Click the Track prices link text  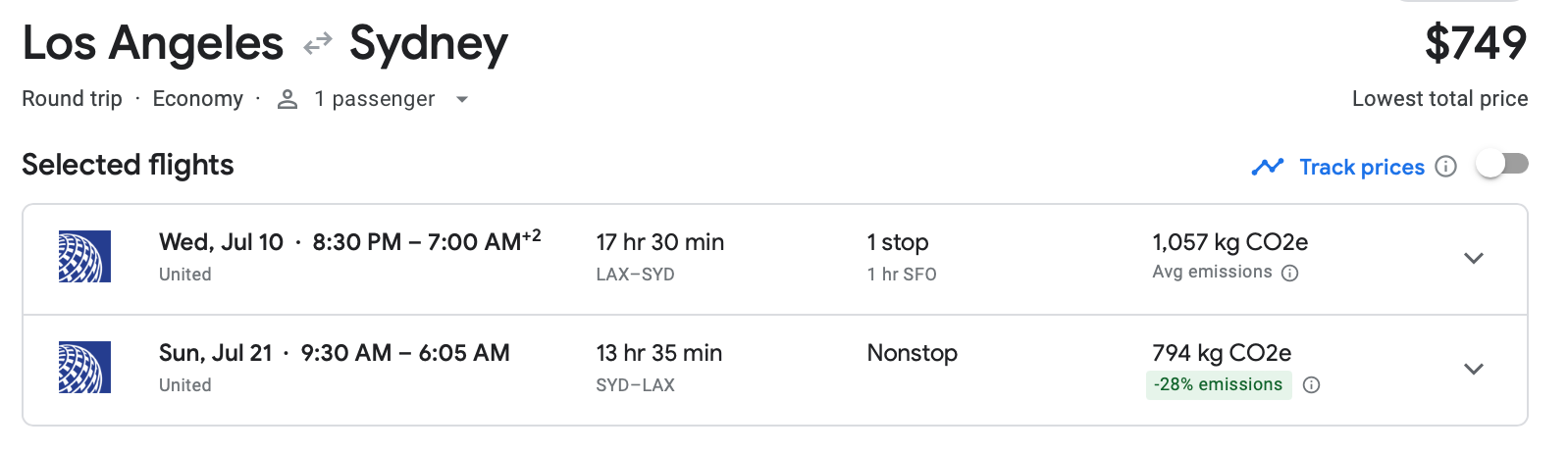click(1362, 167)
